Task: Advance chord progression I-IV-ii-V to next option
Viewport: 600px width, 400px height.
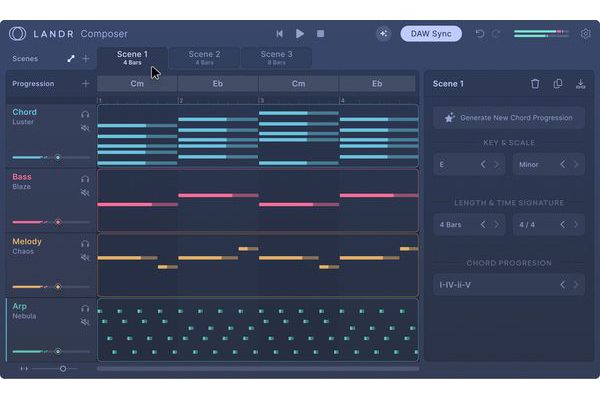Action: pos(576,285)
